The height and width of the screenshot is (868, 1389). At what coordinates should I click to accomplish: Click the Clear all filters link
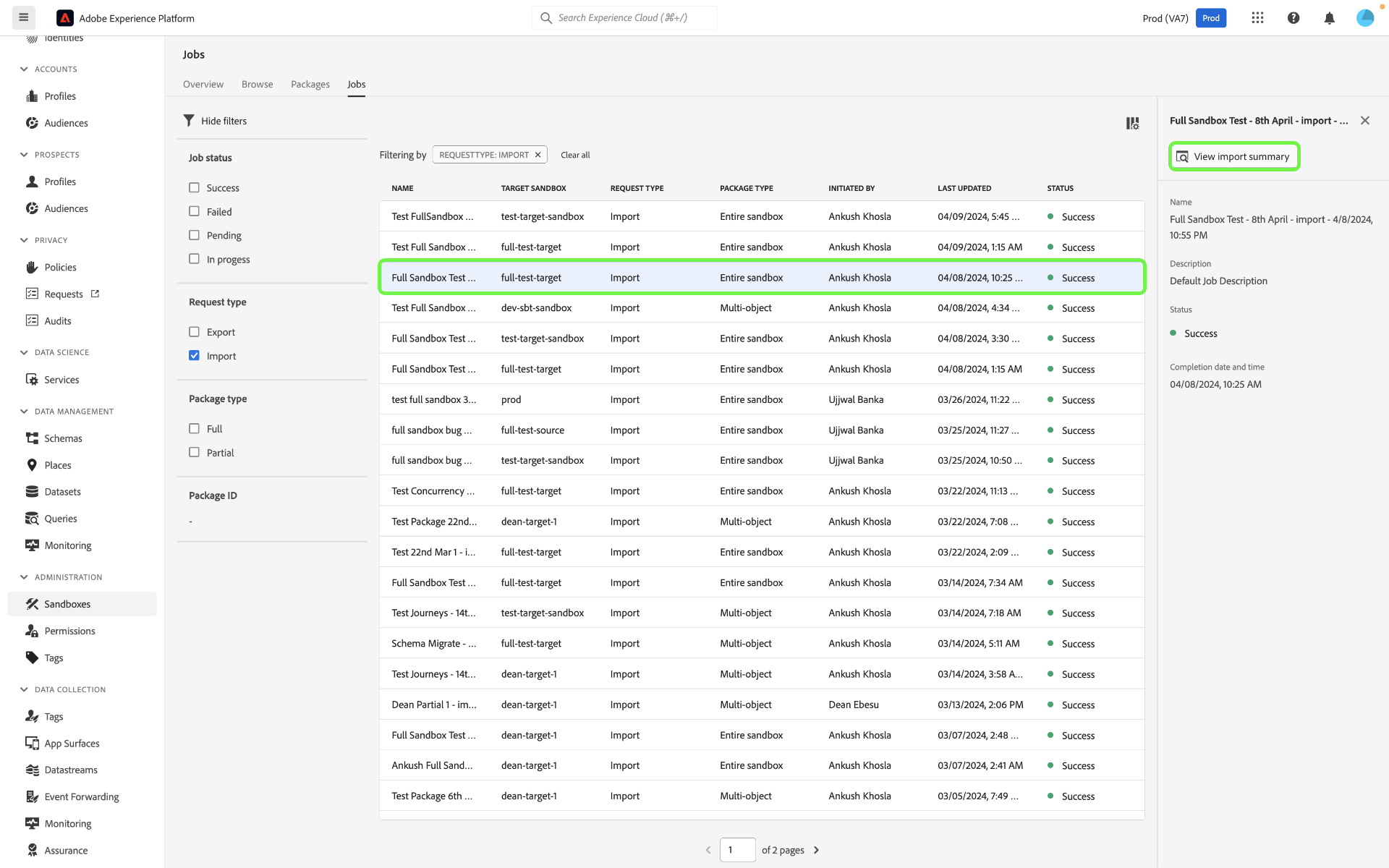point(575,155)
